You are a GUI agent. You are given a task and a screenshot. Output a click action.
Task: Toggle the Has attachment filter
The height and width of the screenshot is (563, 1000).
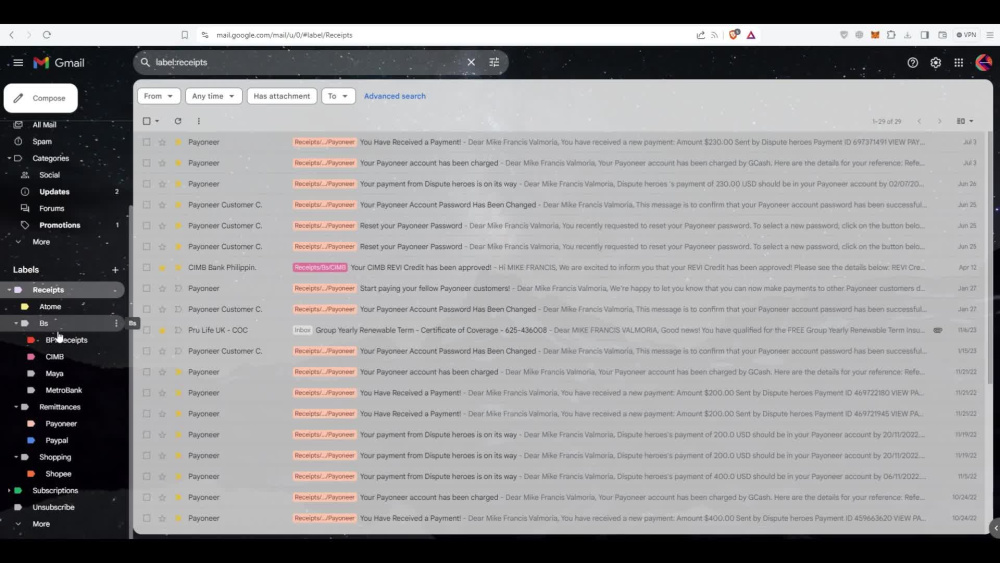pyautogui.click(x=281, y=96)
